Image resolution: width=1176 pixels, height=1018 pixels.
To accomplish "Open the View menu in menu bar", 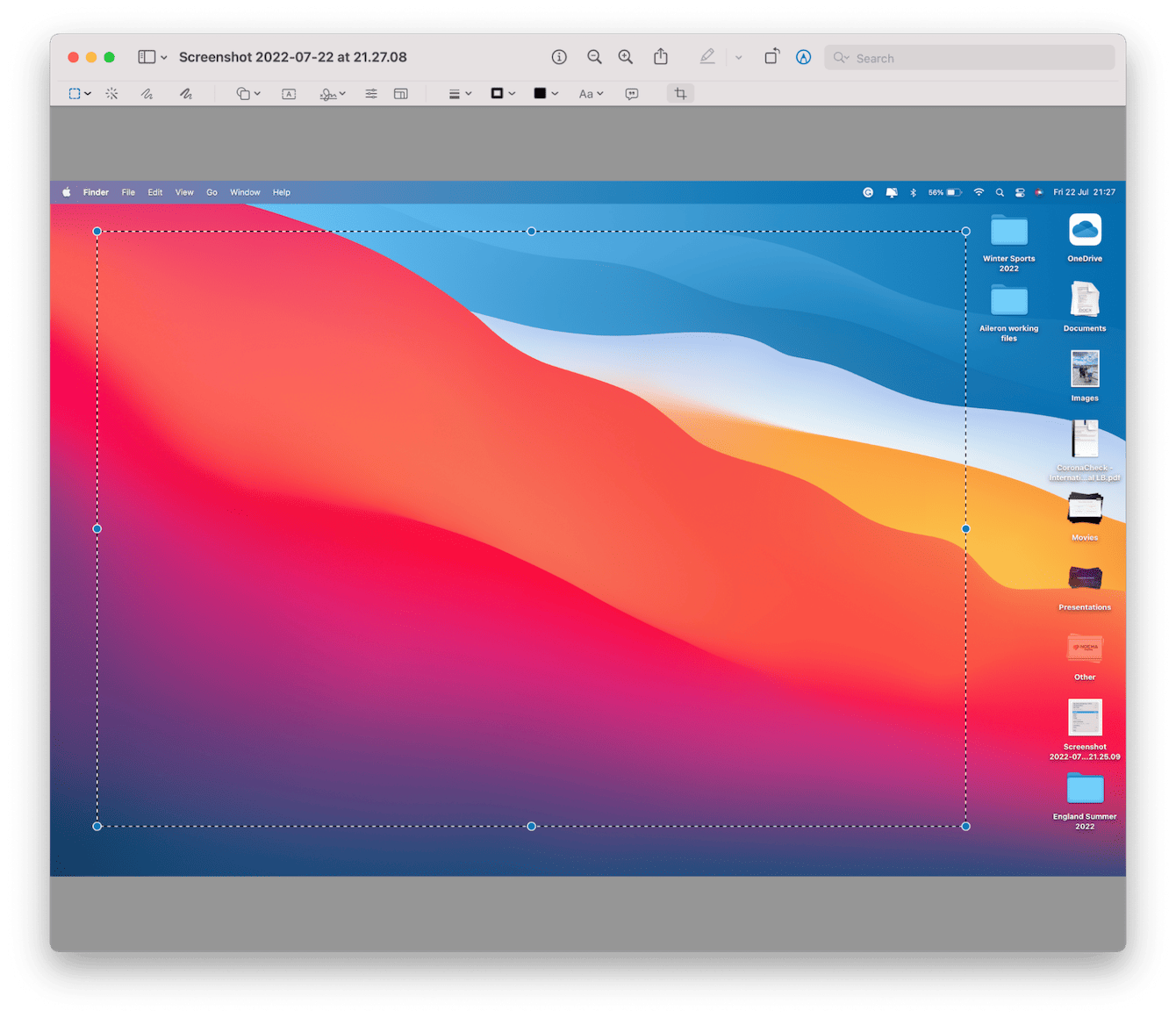I will 184,192.
